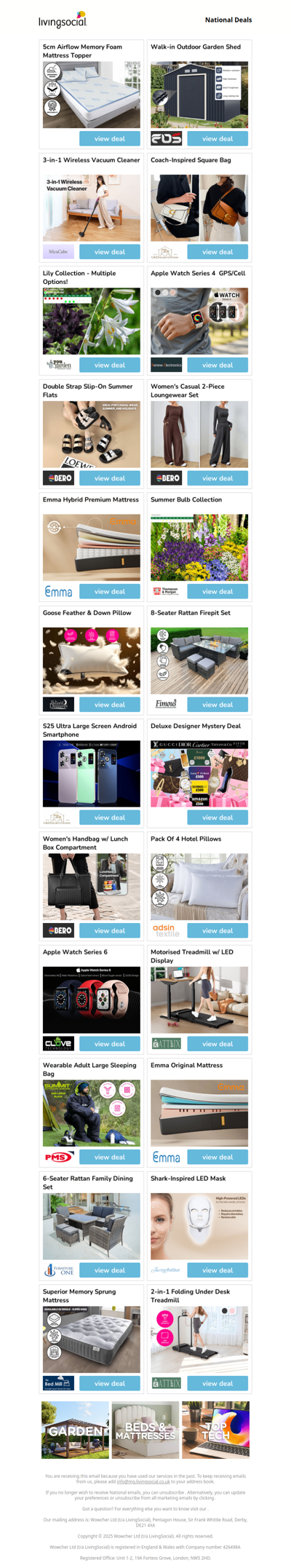Click the 8-Seater Rattan Firepit Set title
This screenshot has height=1568, width=291.
pyautogui.click(x=191, y=613)
